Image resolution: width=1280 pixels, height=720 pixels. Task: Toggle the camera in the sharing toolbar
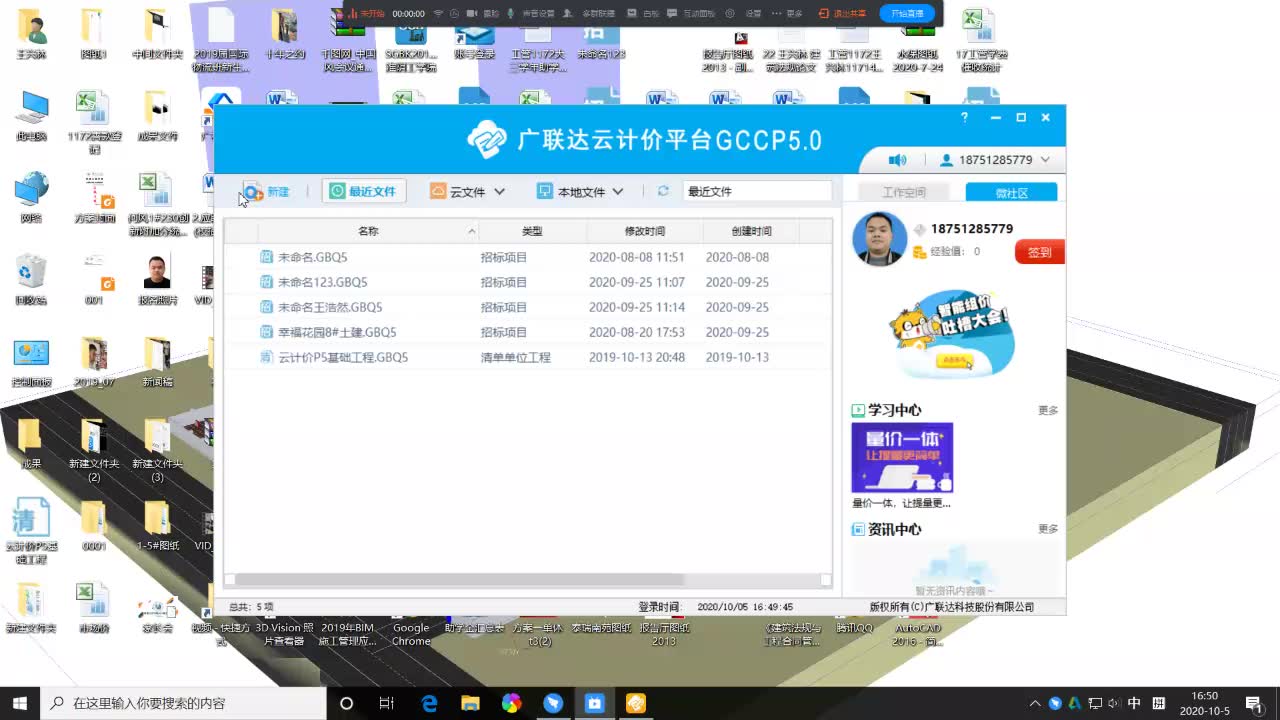click(x=472, y=13)
